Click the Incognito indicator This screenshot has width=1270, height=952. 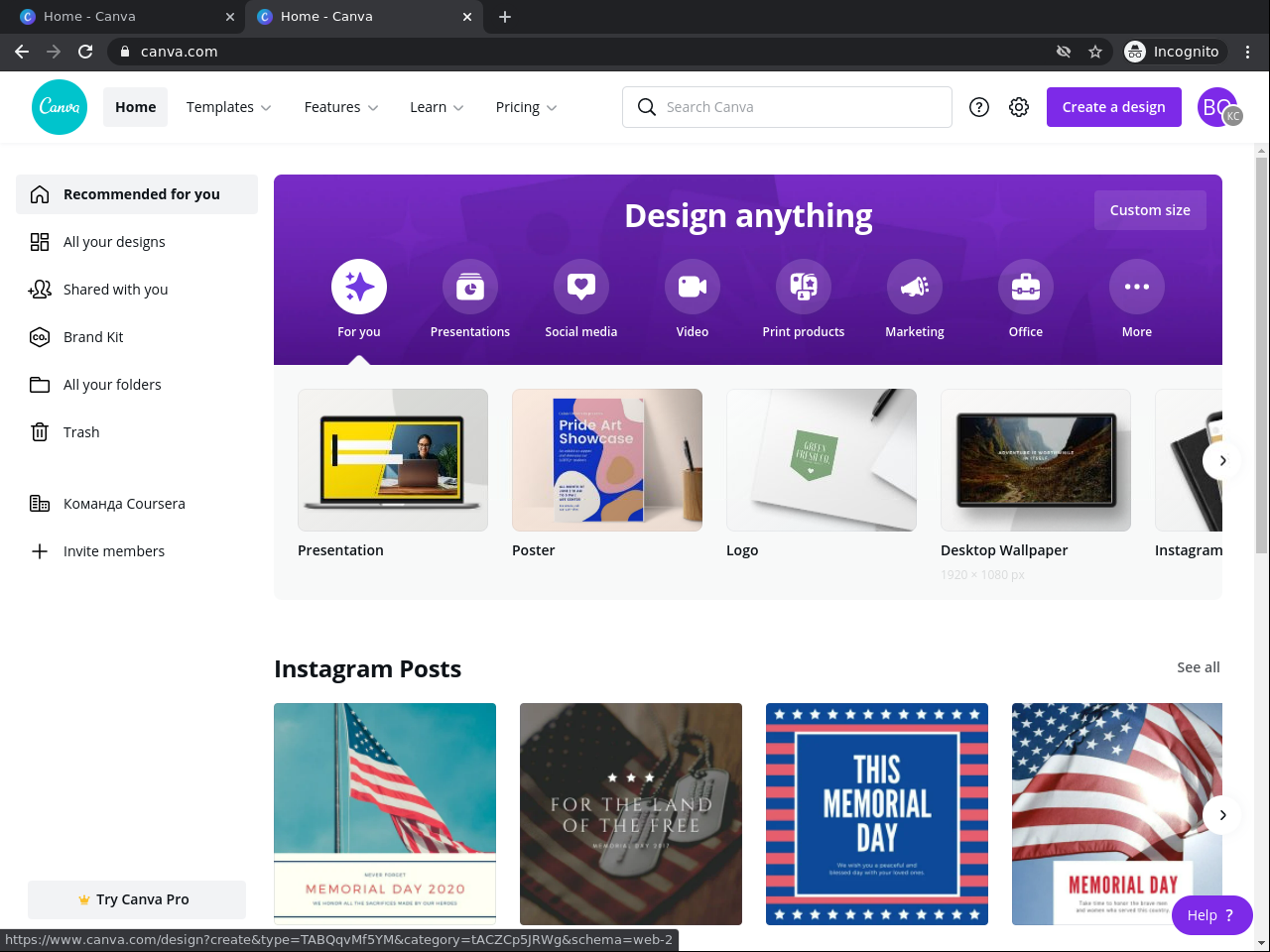(x=1175, y=52)
